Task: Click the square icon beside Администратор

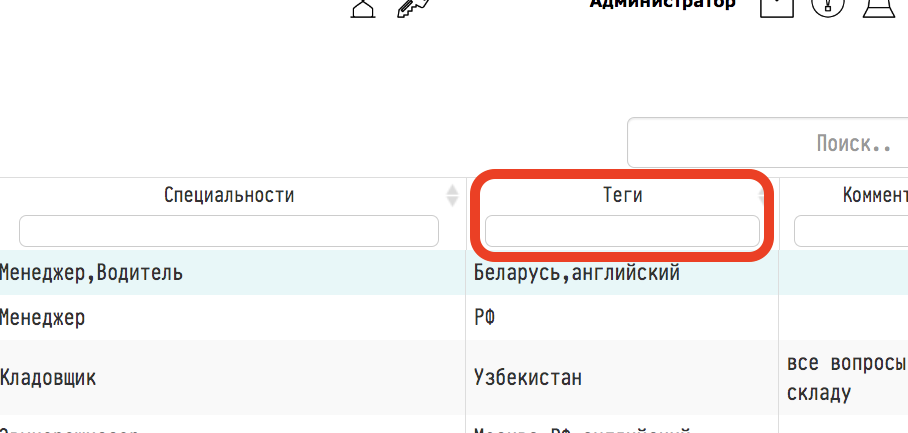Action: [777, 7]
